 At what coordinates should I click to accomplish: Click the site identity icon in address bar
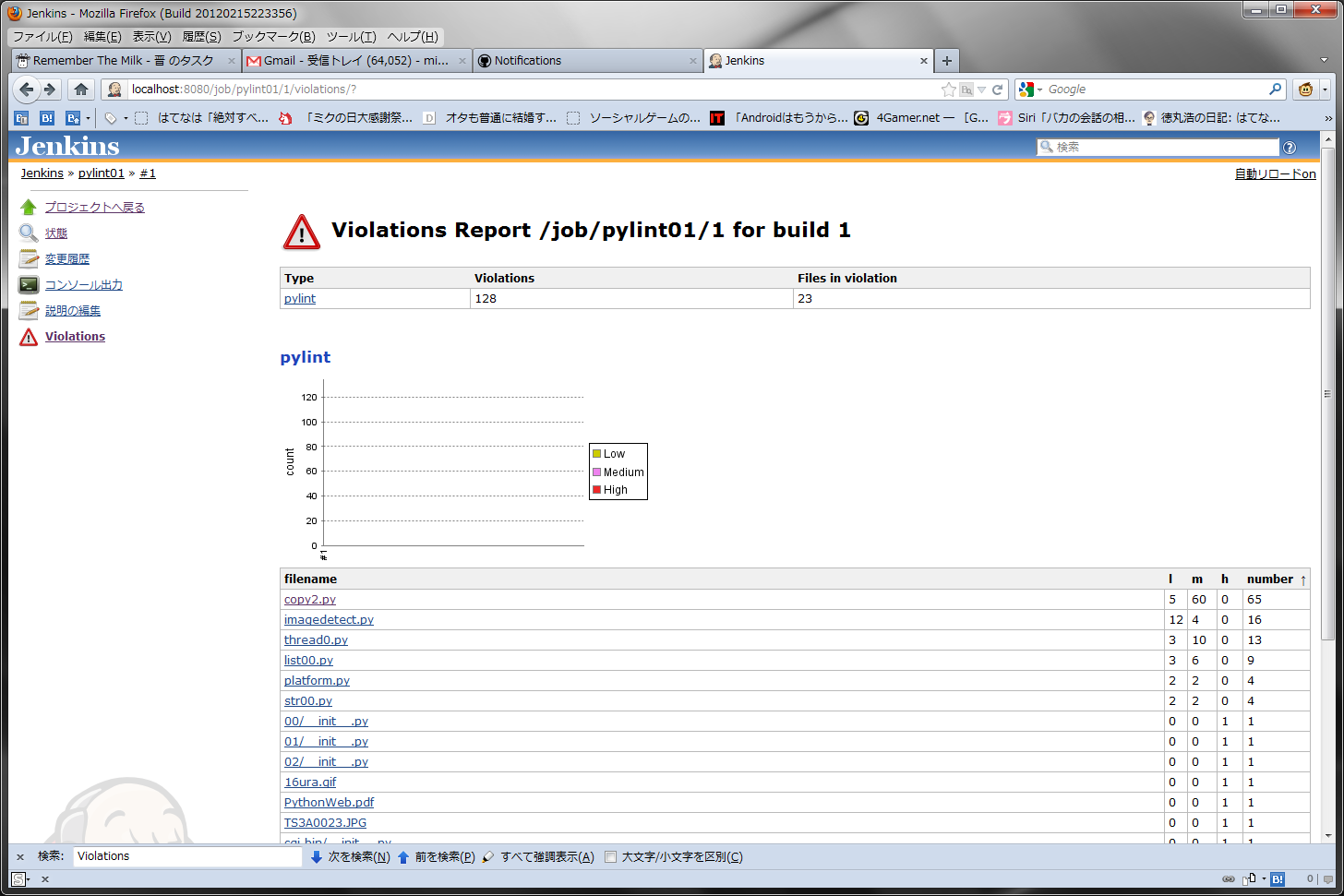[114, 90]
